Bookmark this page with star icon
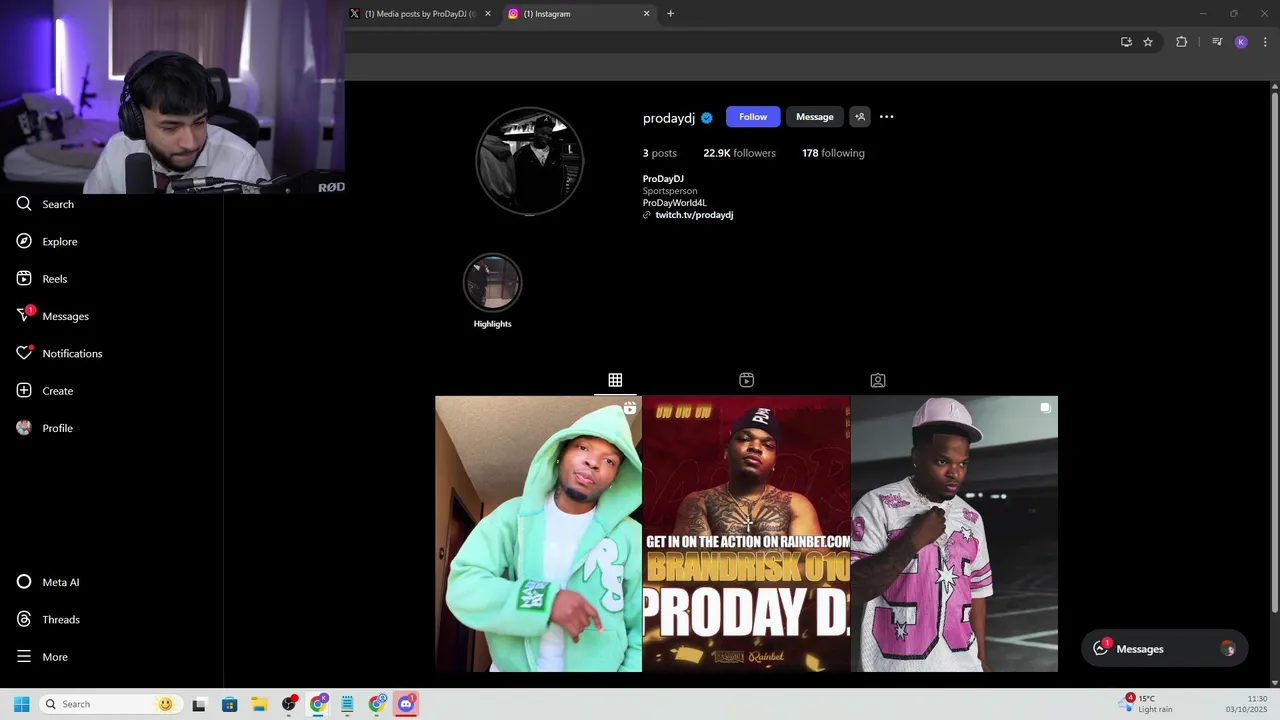Image resolution: width=1280 pixels, height=720 pixels. pos(1148,42)
